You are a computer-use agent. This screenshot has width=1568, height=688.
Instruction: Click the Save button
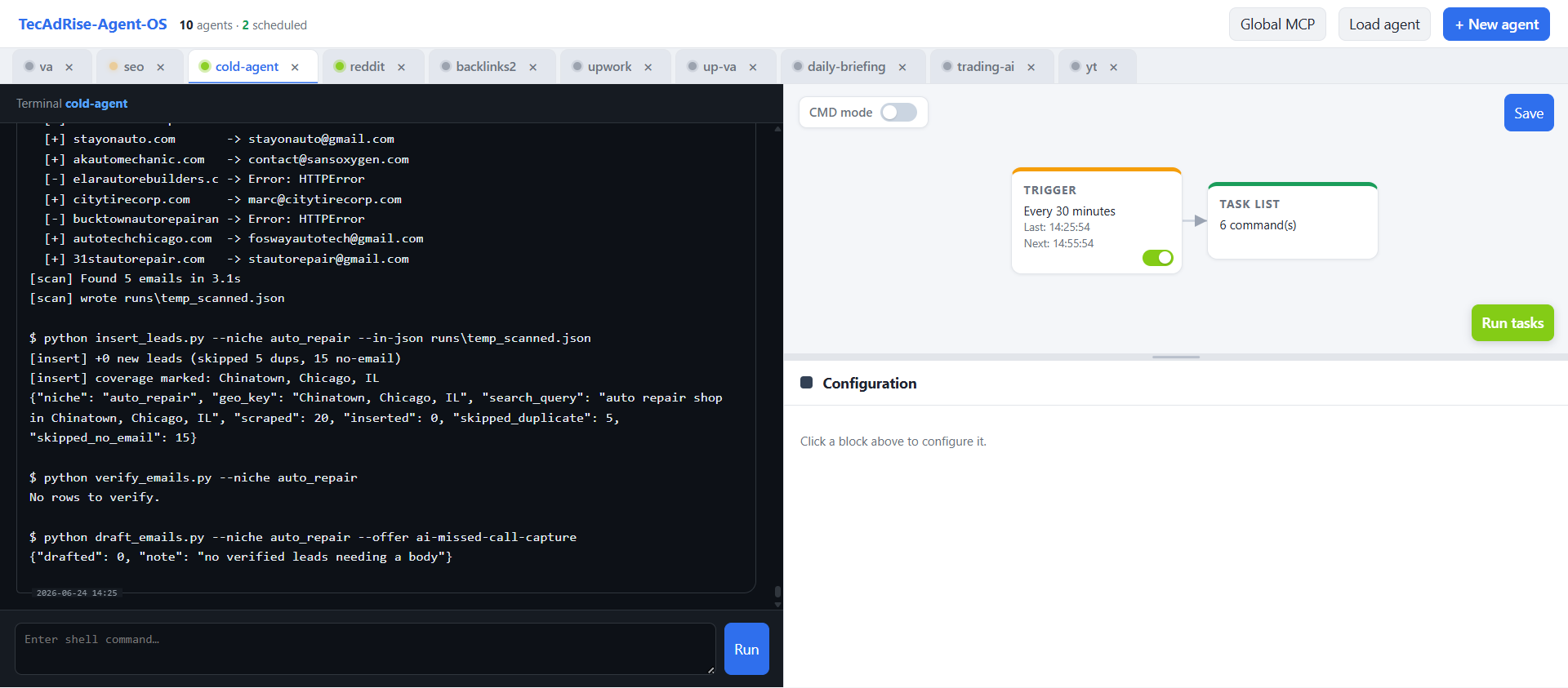coord(1529,113)
